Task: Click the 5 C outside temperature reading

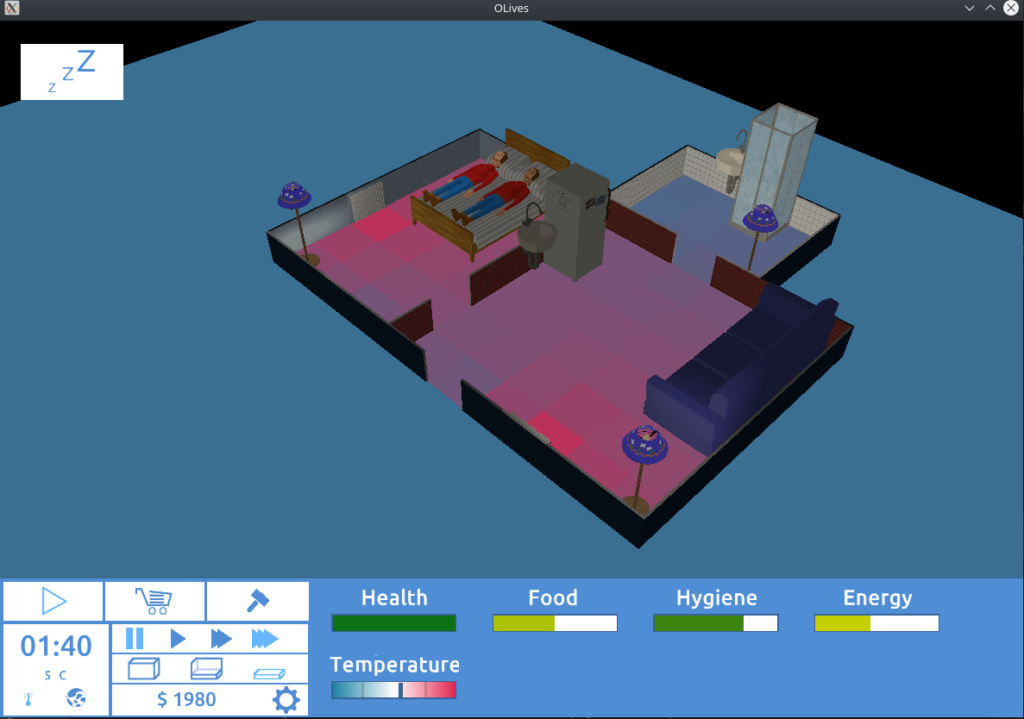Action: 55,675
